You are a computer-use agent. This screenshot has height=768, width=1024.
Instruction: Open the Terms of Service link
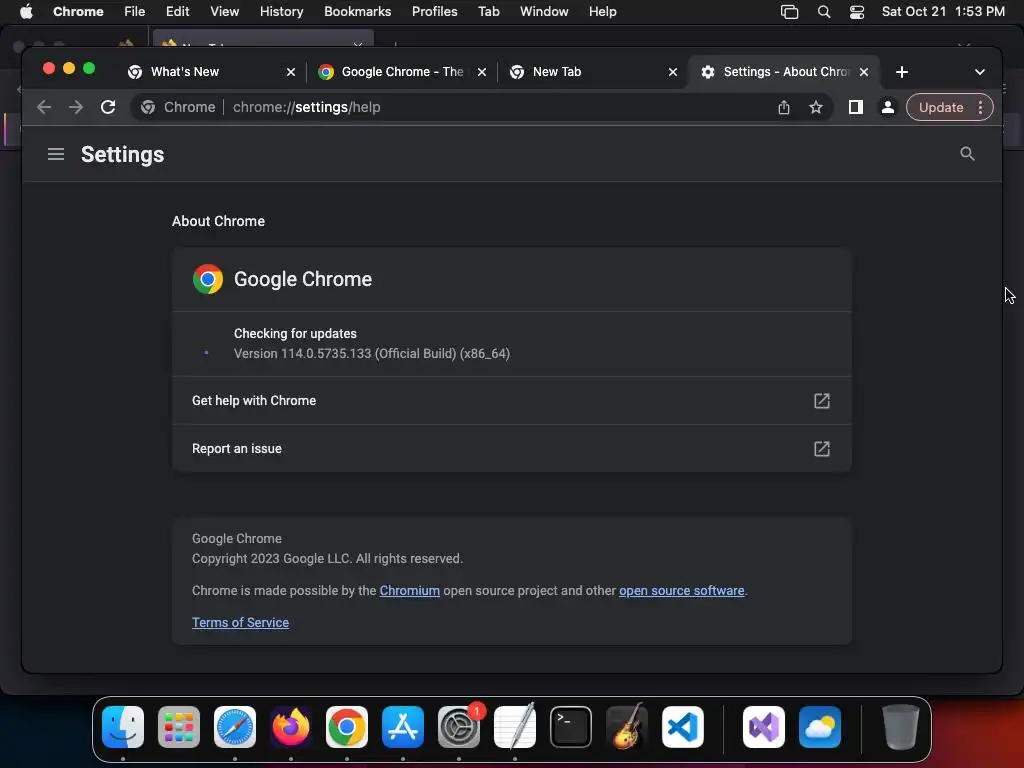click(x=240, y=622)
